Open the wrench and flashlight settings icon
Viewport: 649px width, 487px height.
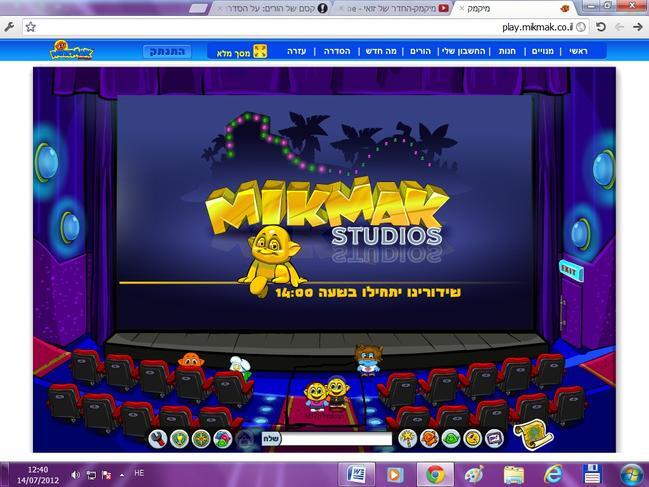pos(157,439)
